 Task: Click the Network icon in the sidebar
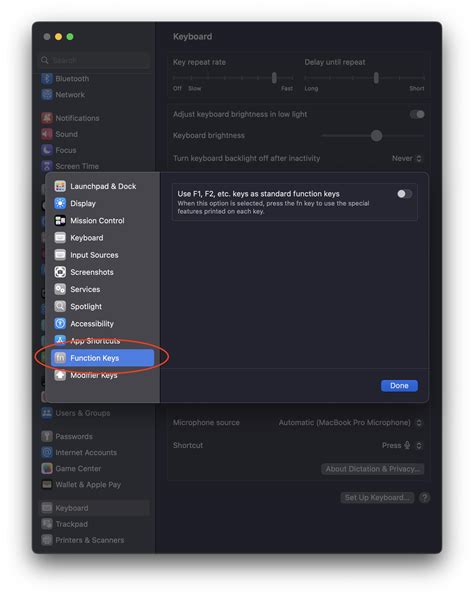pyautogui.click(x=47, y=95)
